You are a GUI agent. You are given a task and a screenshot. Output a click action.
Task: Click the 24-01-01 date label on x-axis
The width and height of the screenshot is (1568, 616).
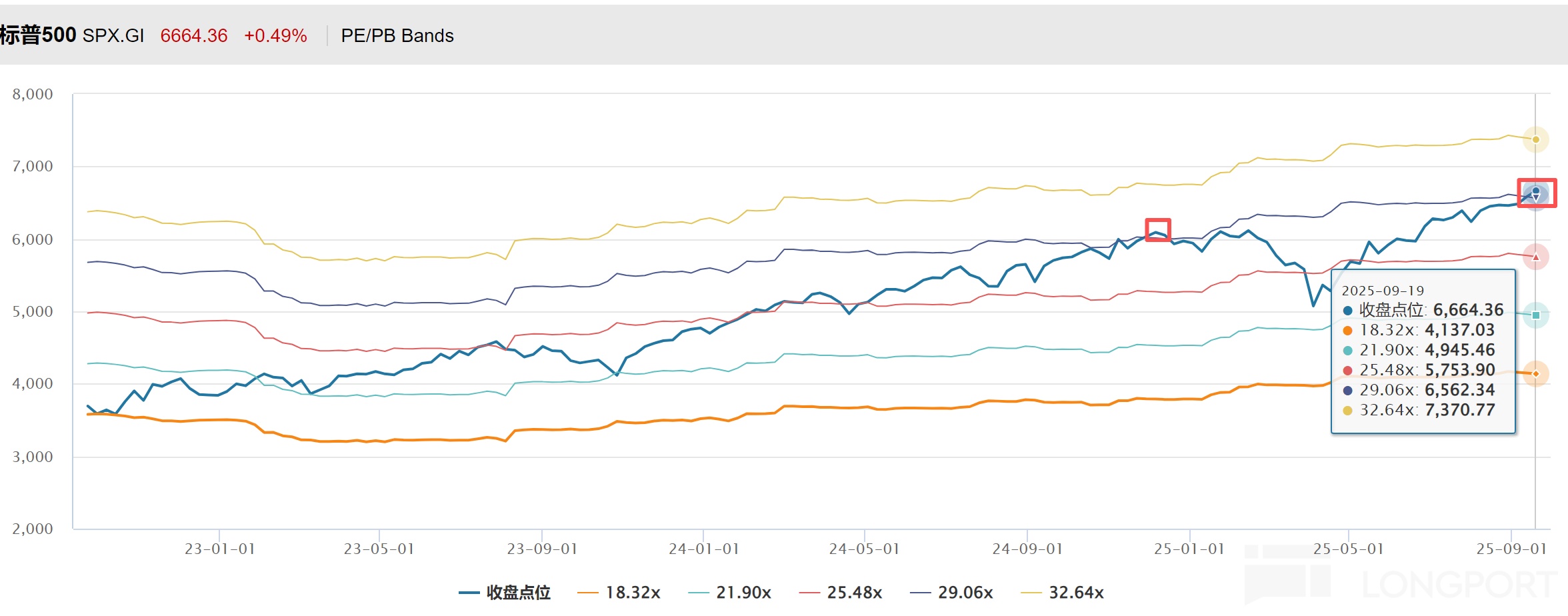pos(704,549)
